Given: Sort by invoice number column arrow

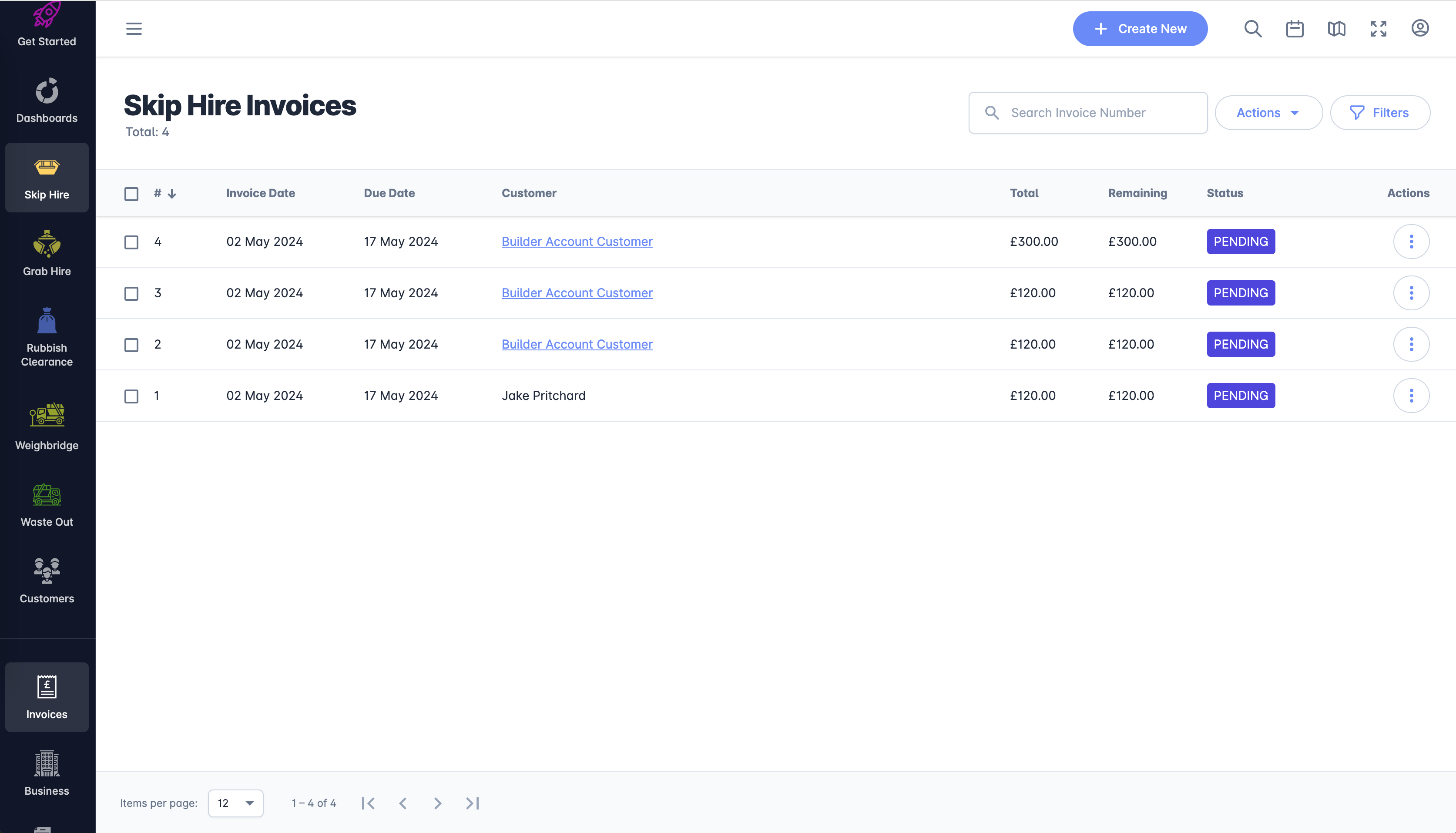Looking at the screenshot, I should (171, 194).
